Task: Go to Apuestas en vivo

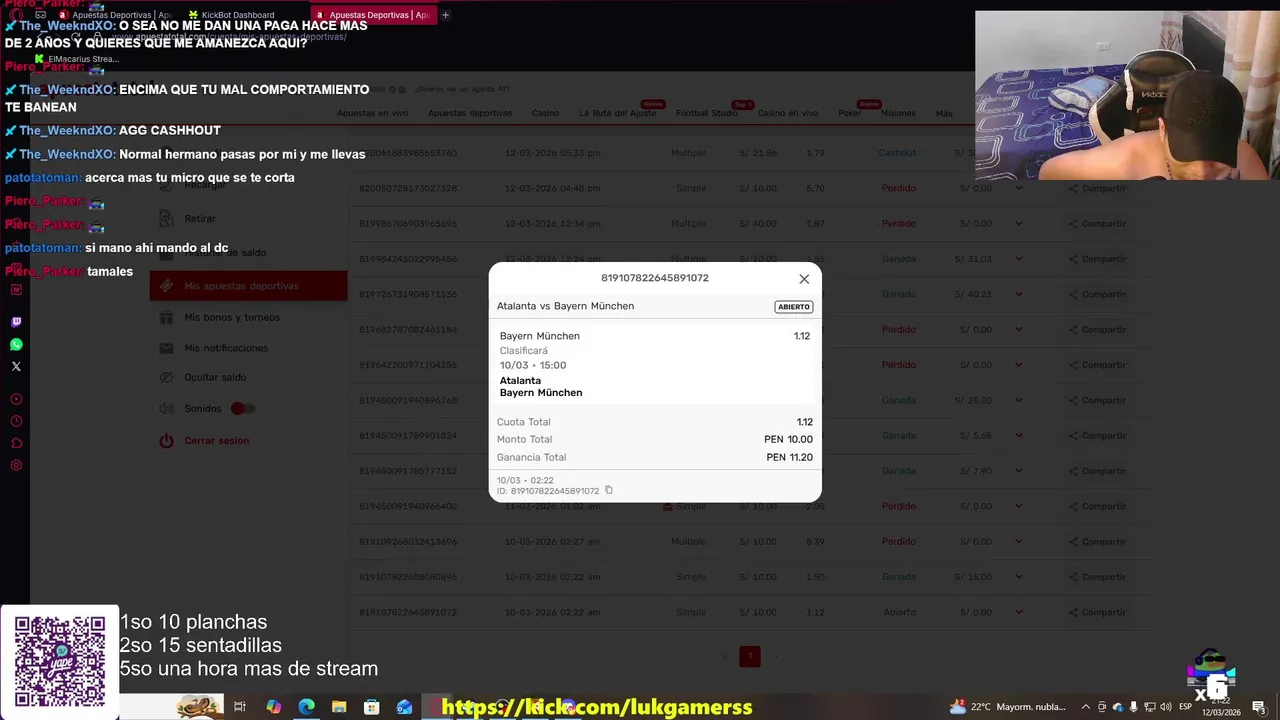Action: click(372, 113)
